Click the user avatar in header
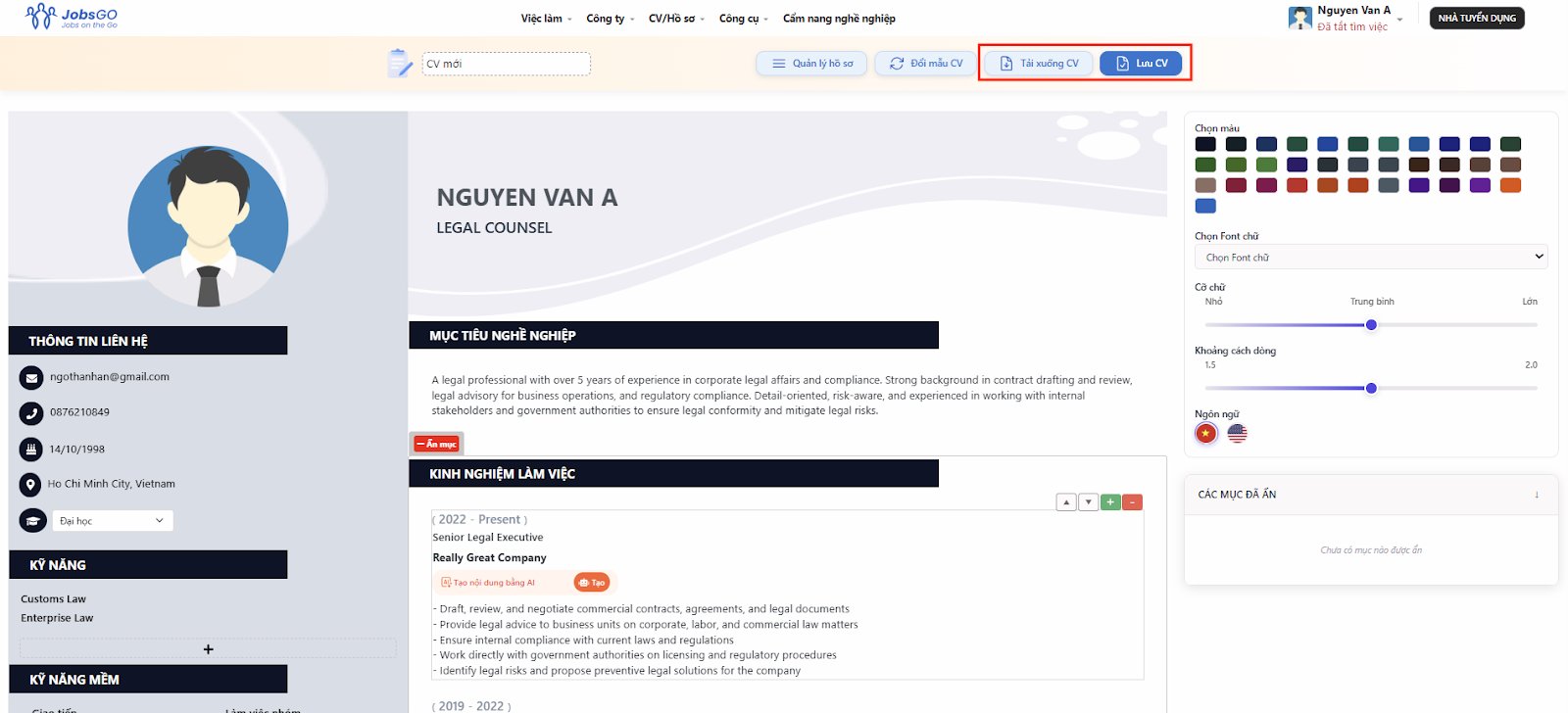The image size is (1568, 713). 1300,18
